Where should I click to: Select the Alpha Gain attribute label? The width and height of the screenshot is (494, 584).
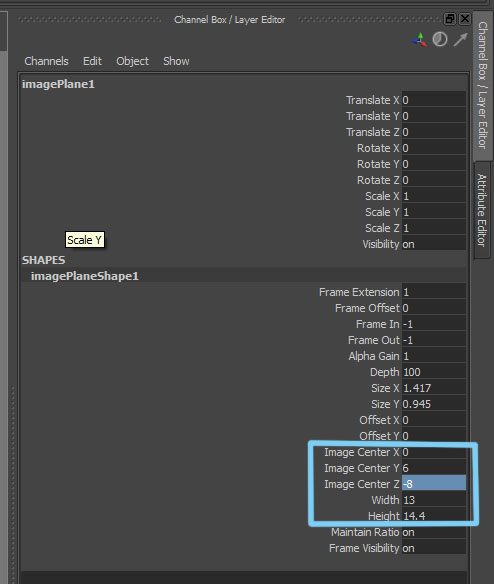click(374, 356)
